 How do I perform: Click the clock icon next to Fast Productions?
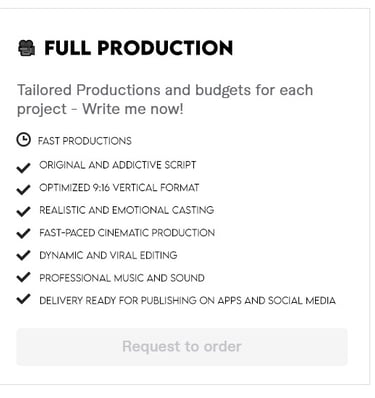(24, 140)
